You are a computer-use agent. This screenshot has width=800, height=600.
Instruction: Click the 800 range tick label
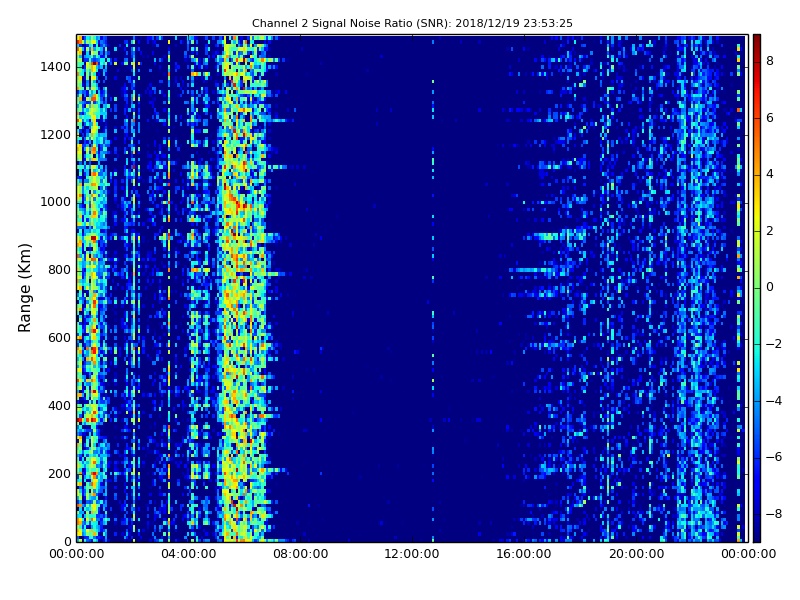click(x=59, y=270)
